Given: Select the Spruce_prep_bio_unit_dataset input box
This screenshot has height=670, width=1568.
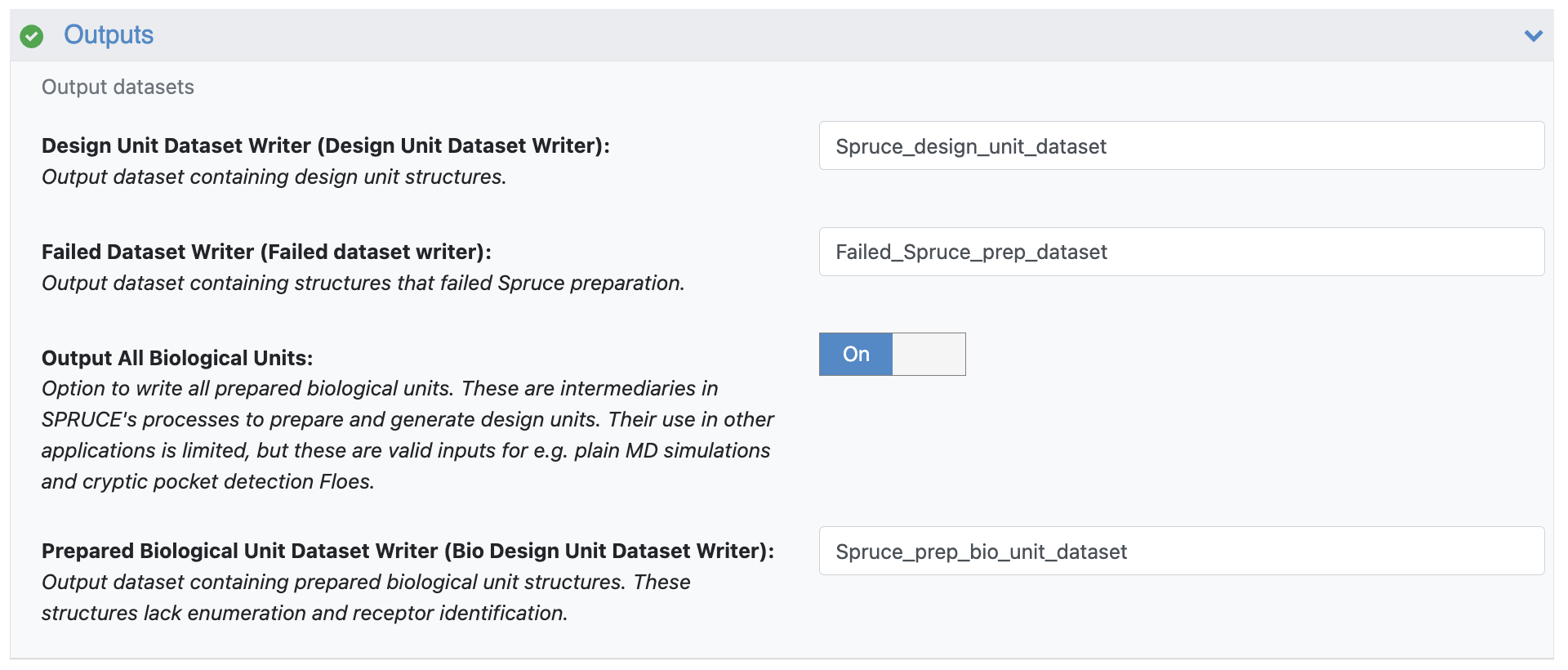Looking at the screenshot, I should [1181, 552].
